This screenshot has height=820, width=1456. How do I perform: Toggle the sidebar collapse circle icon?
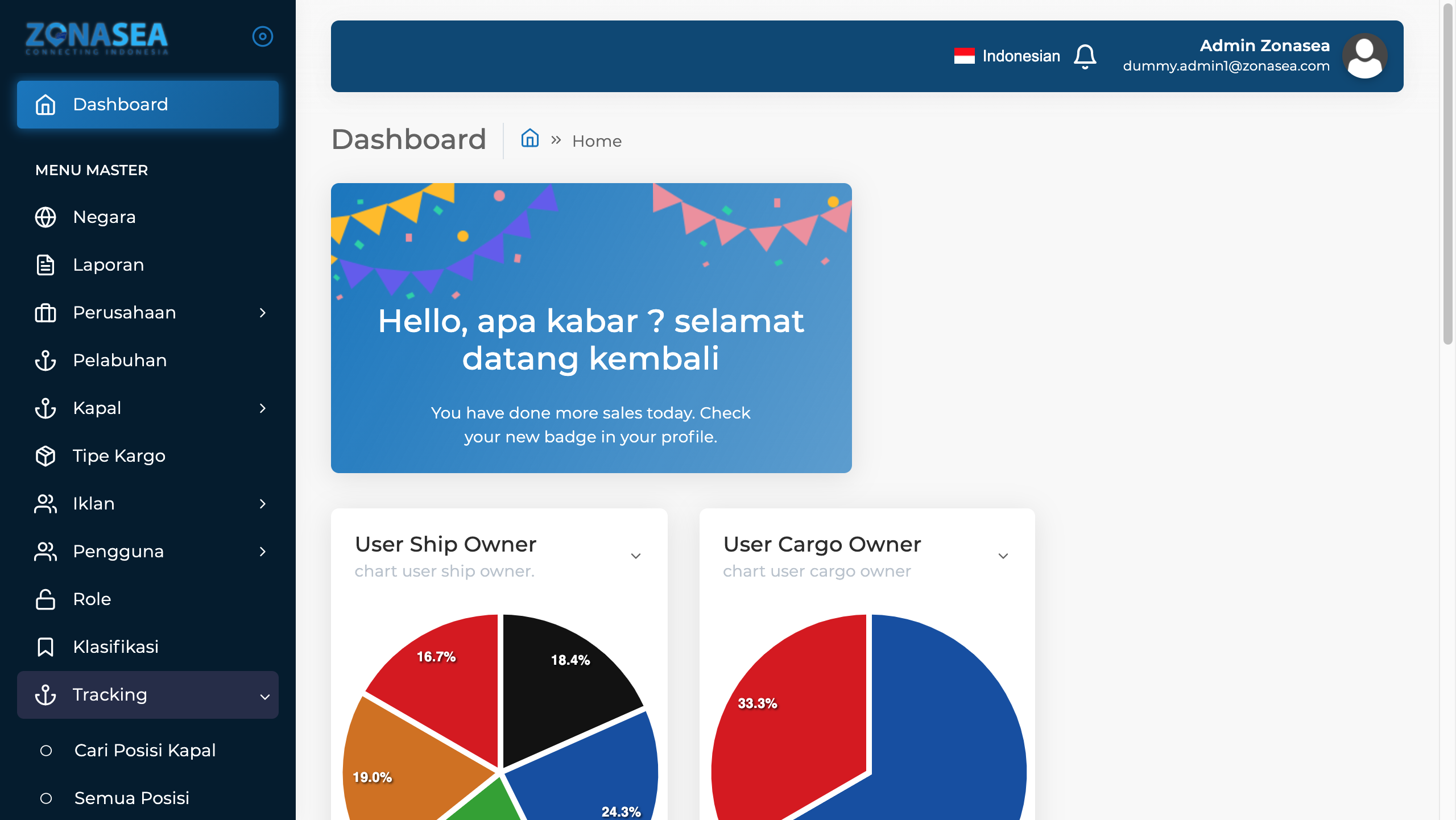click(263, 36)
